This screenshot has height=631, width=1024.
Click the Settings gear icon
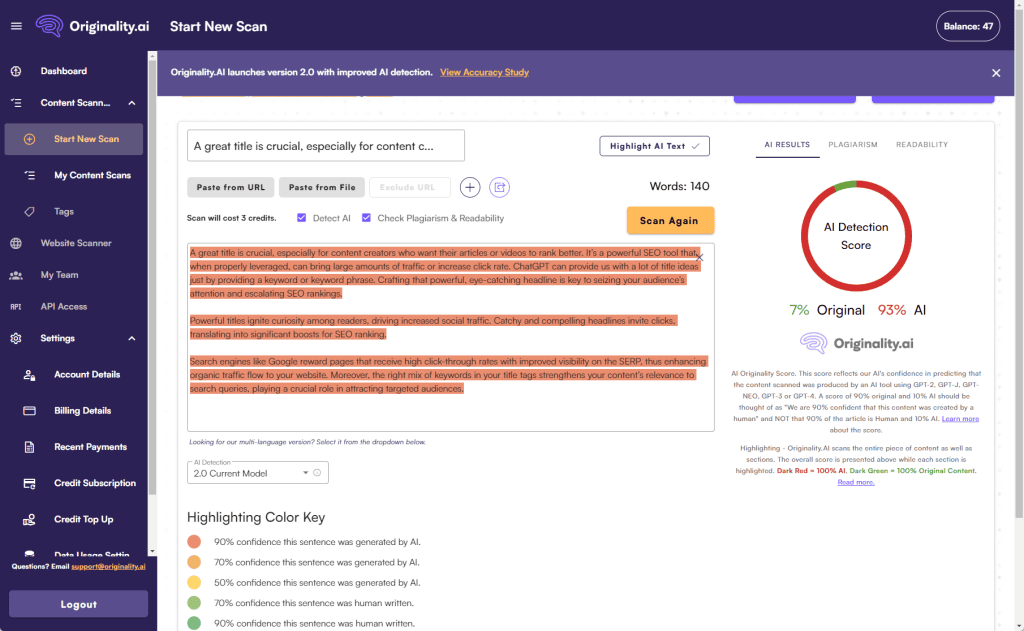pyautogui.click(x=16, y=338)
